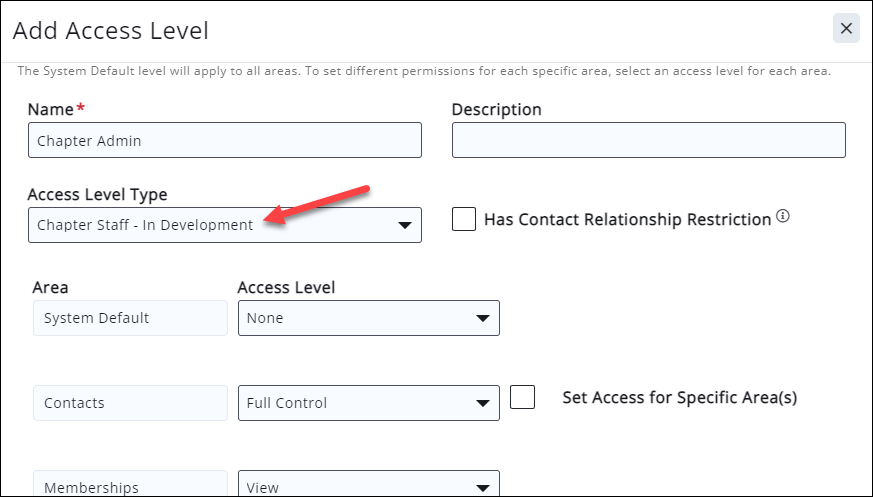Open the Contacts access level dropdown
The height and width of the screenshot is (497, 873).
click(368, 403)
